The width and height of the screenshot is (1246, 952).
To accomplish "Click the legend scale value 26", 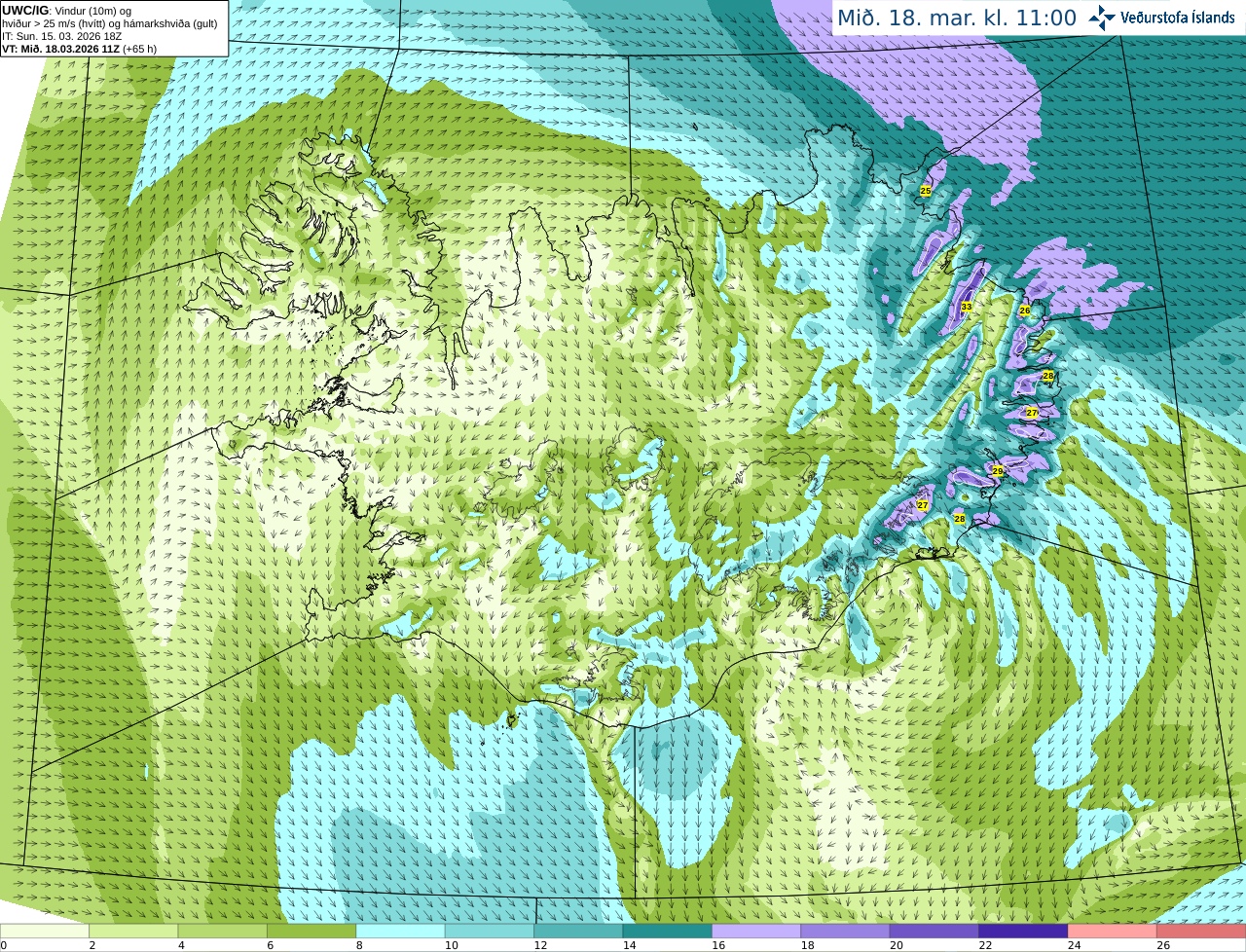I will click(1164, 945).
